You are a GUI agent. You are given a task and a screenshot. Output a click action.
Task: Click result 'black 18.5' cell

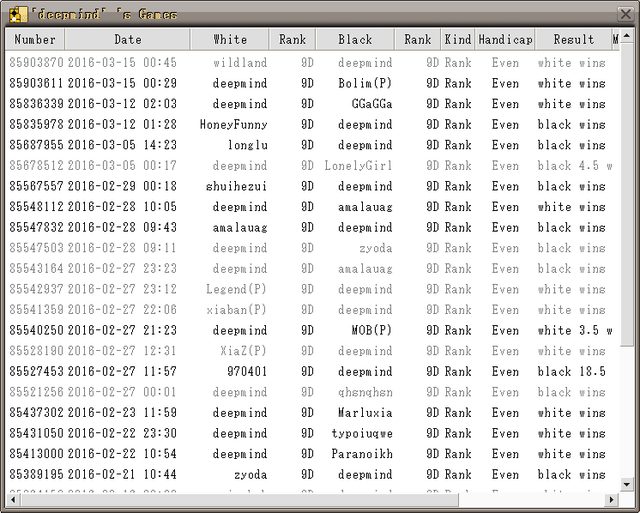(x=571, y=371)
